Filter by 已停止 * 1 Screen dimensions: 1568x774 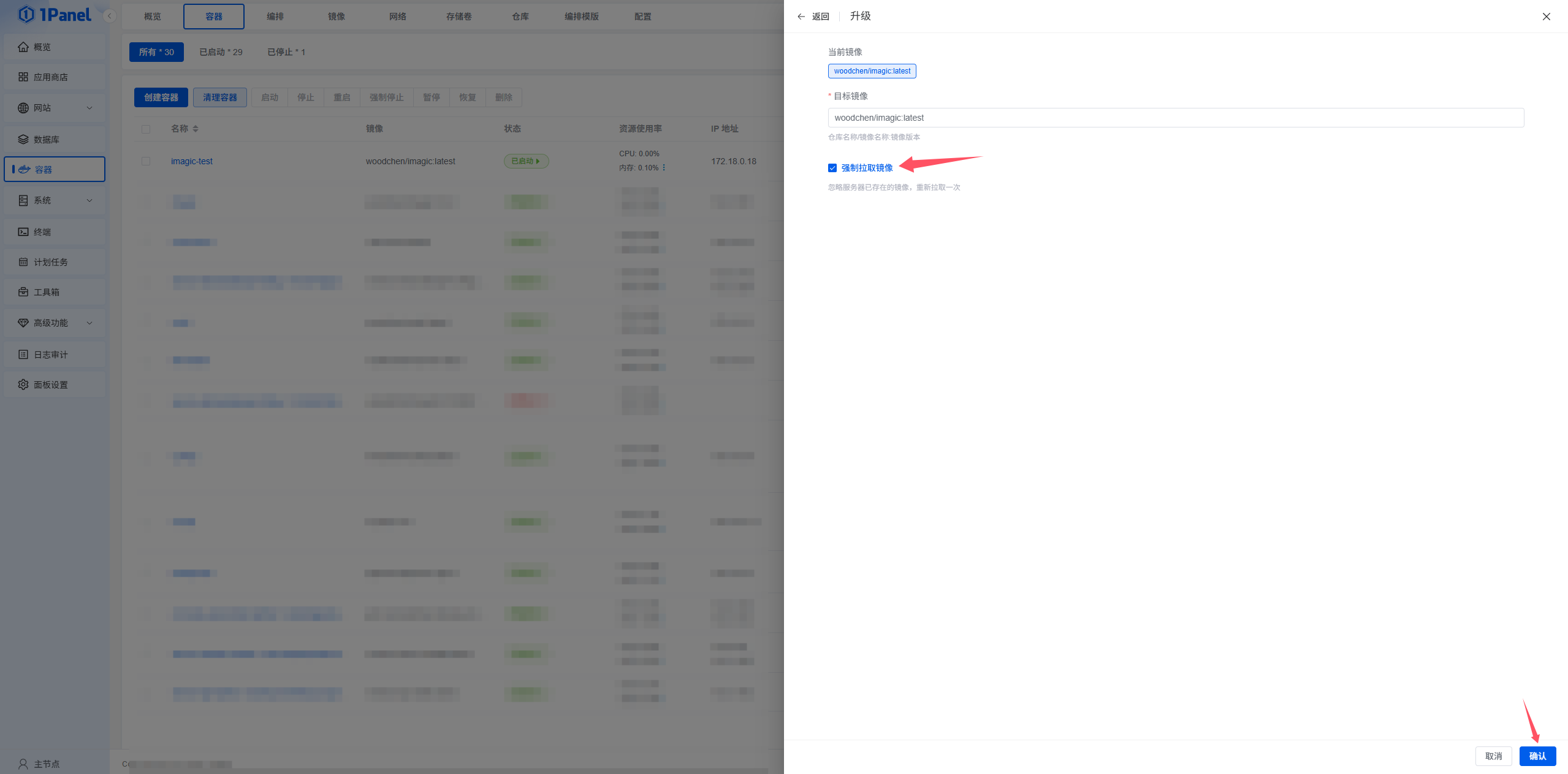(286, 52)
